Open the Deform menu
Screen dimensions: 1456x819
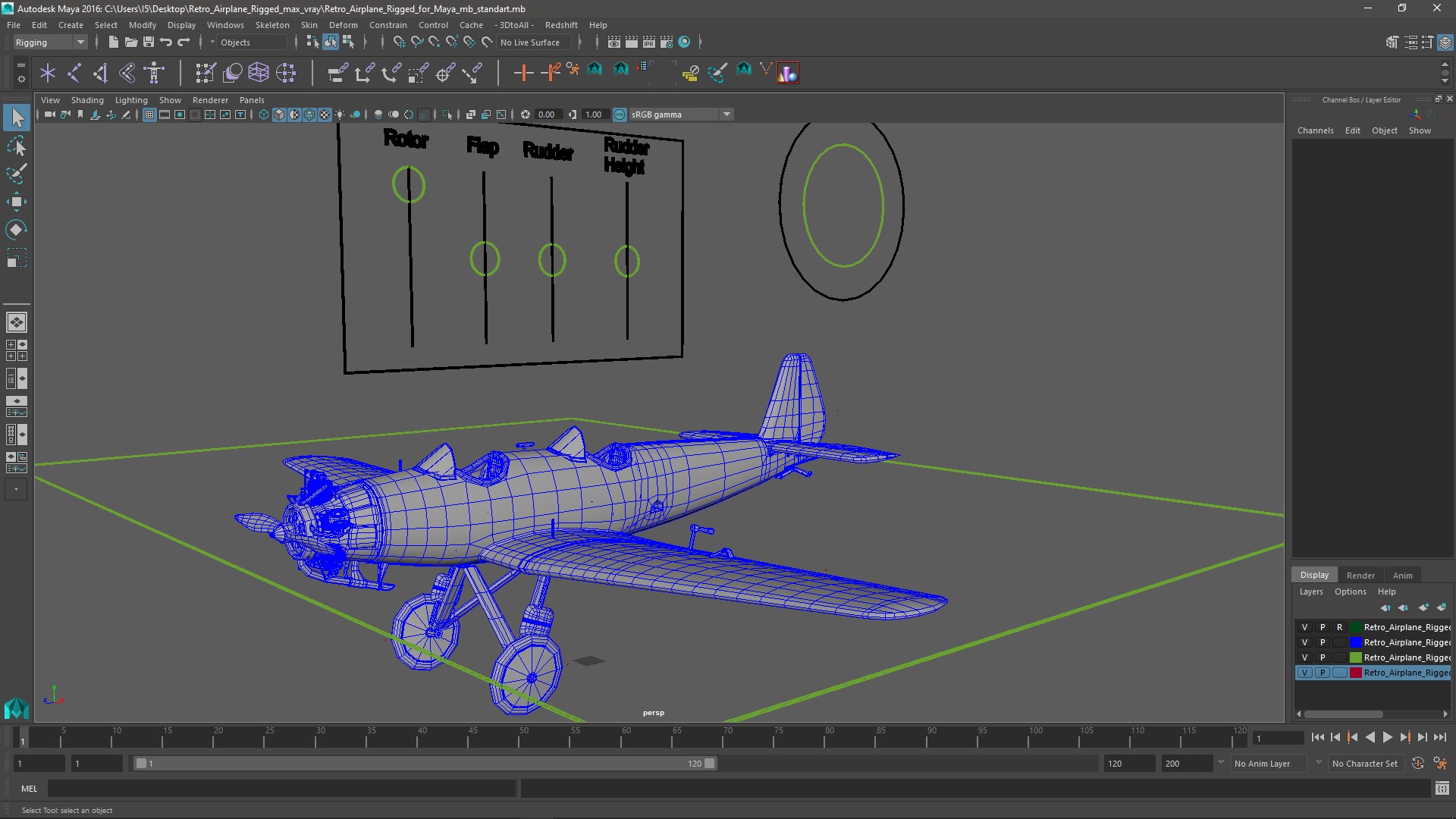tap(343, 25)
